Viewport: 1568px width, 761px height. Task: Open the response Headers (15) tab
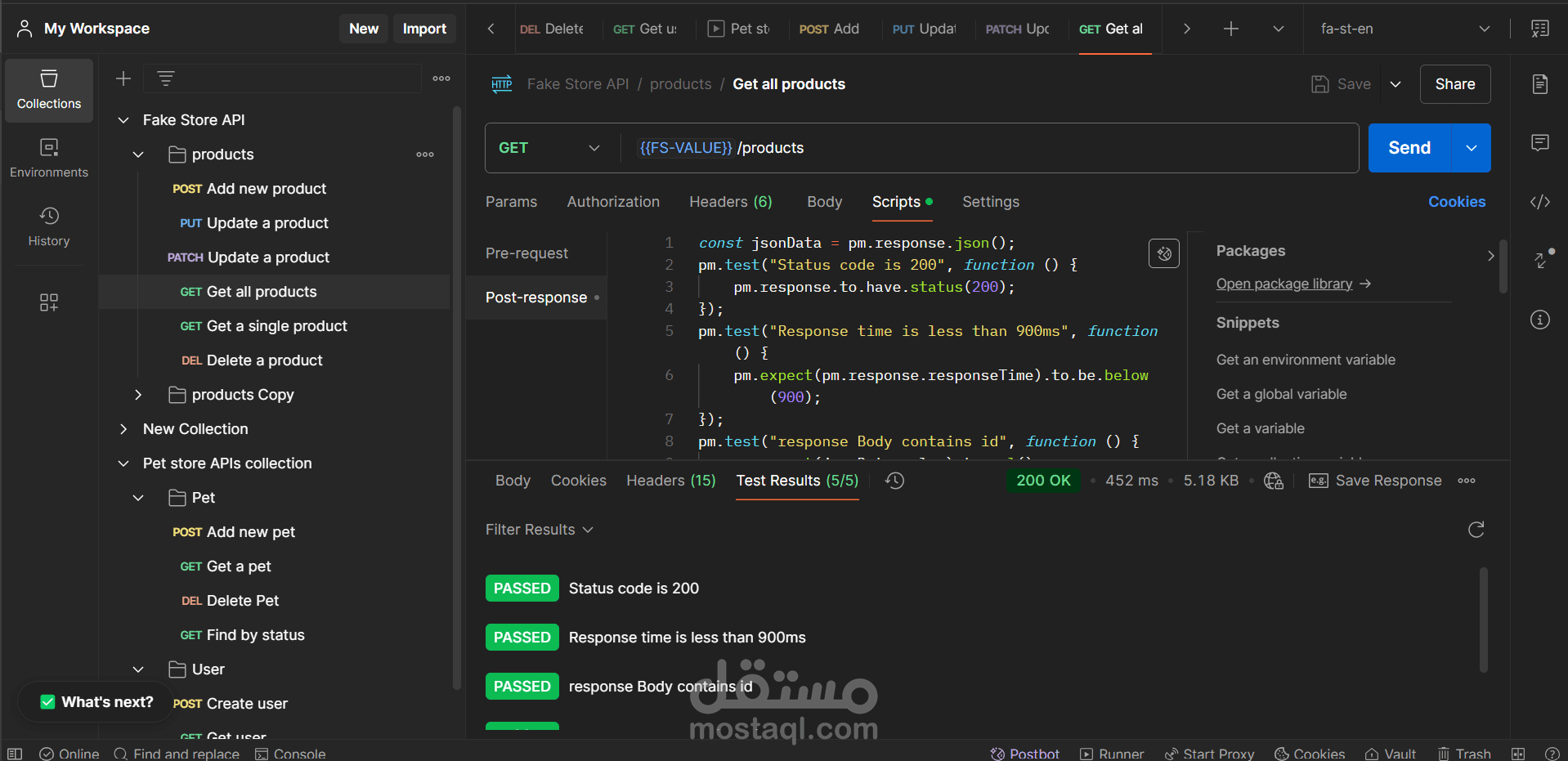671,481
